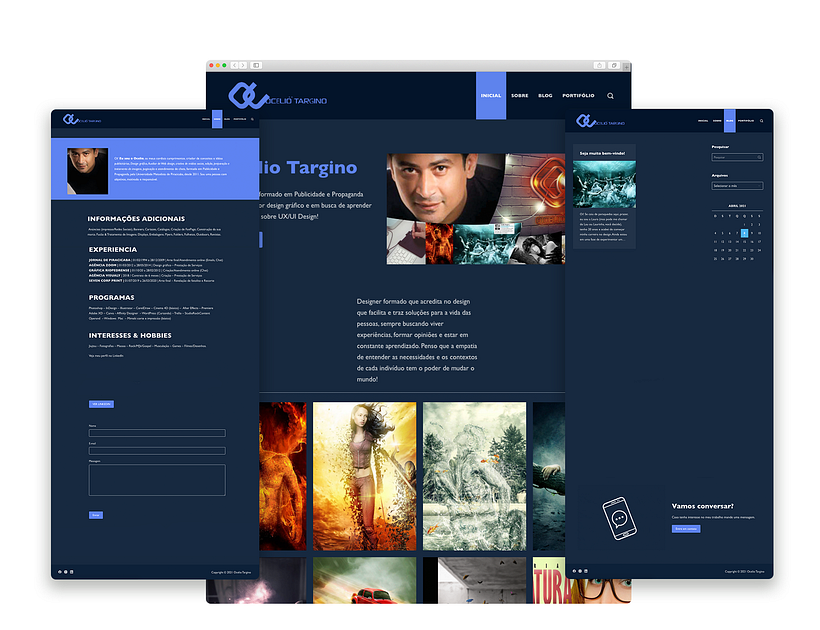Submit the form with Enviar button
Viewport: 820px width, 630px height.
(x=96, y=515)
